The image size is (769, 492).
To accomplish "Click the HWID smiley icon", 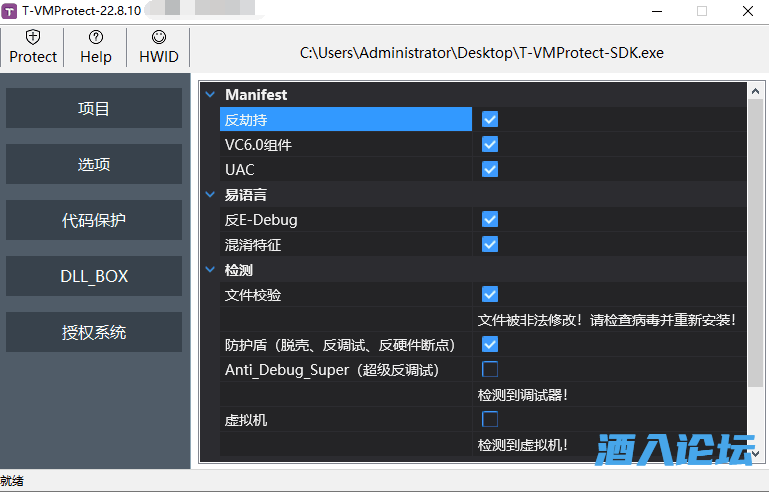I will 158,37.
